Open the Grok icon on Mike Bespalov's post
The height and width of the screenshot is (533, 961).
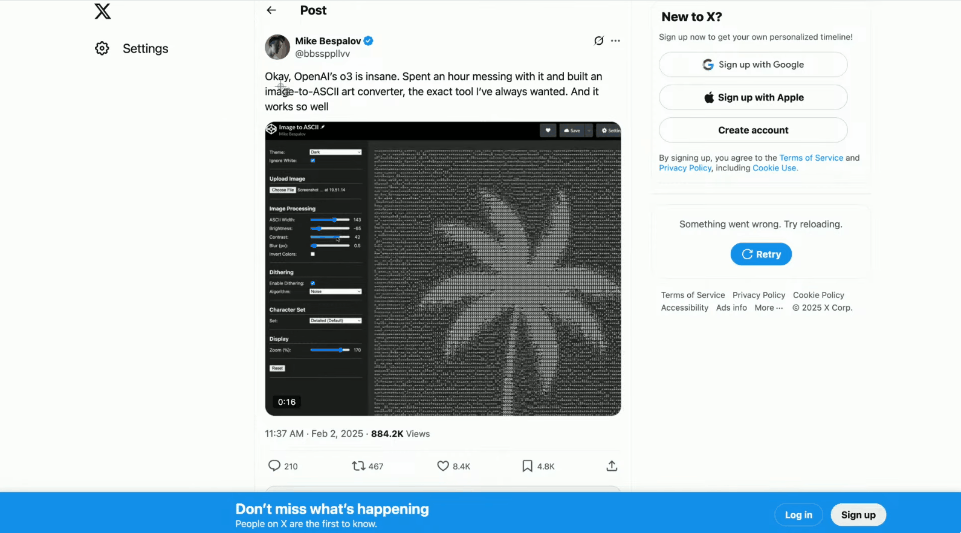coord(599,41)
